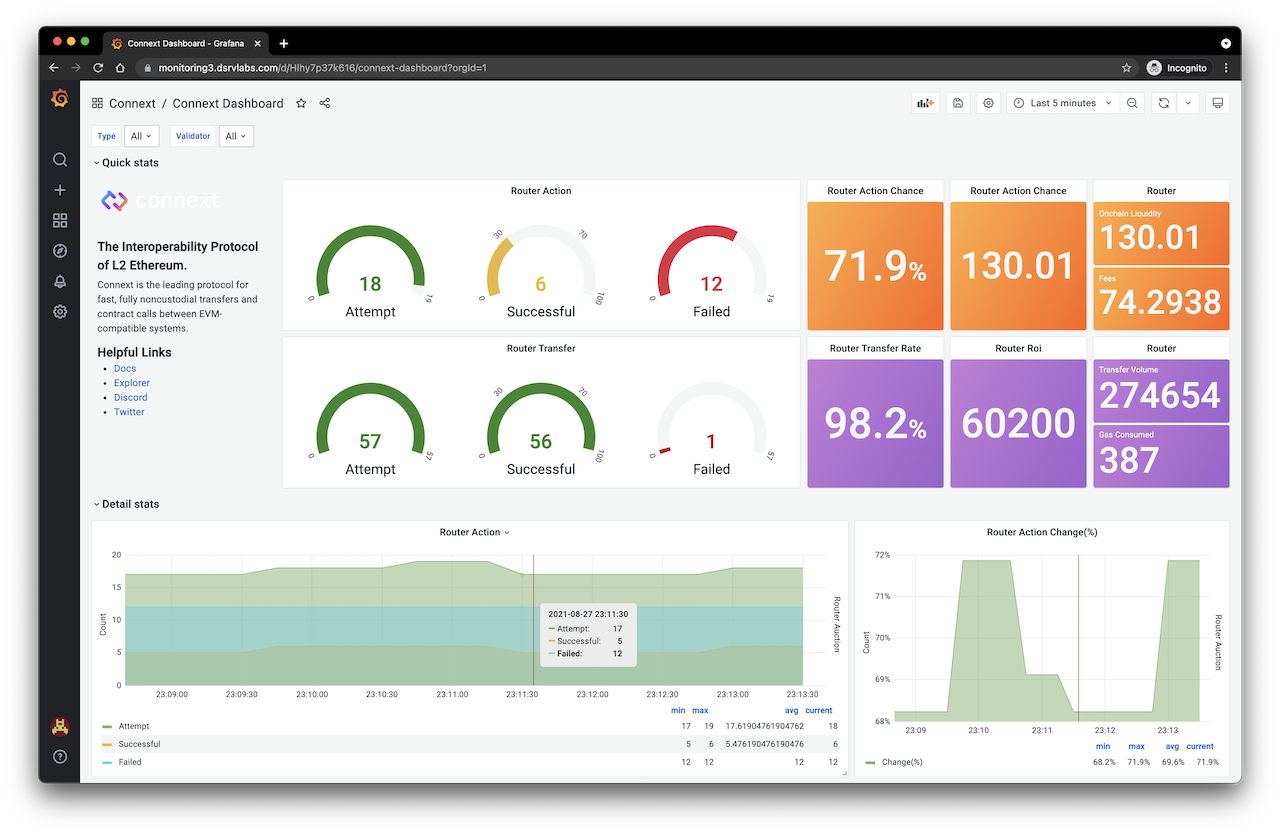Open the Docs helpful link
This screenshot has width=1280, height=834.
[125, 368]
